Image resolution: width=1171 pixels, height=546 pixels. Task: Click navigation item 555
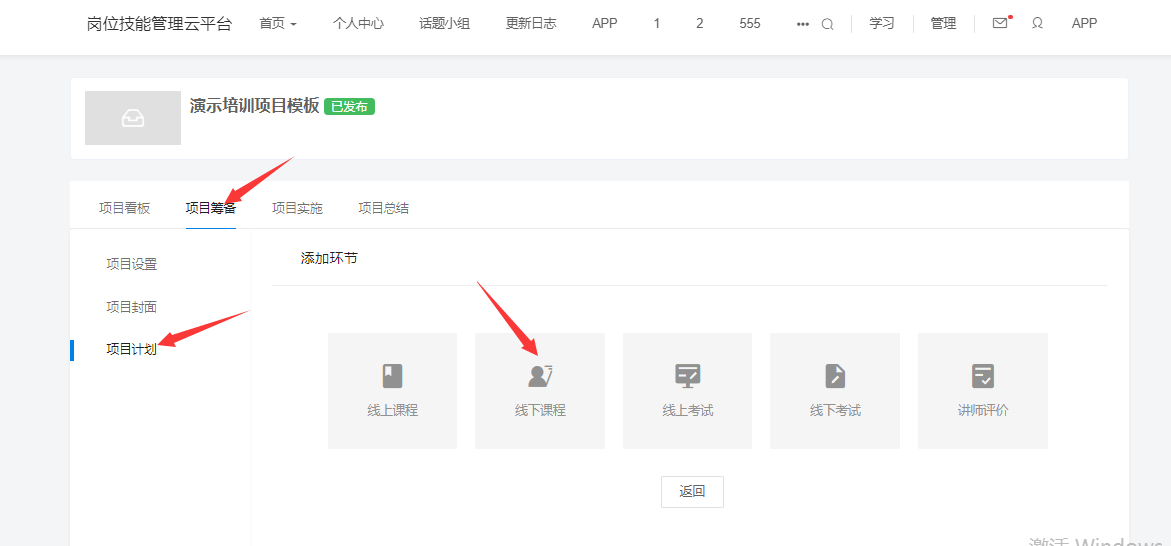pos(750,23)
